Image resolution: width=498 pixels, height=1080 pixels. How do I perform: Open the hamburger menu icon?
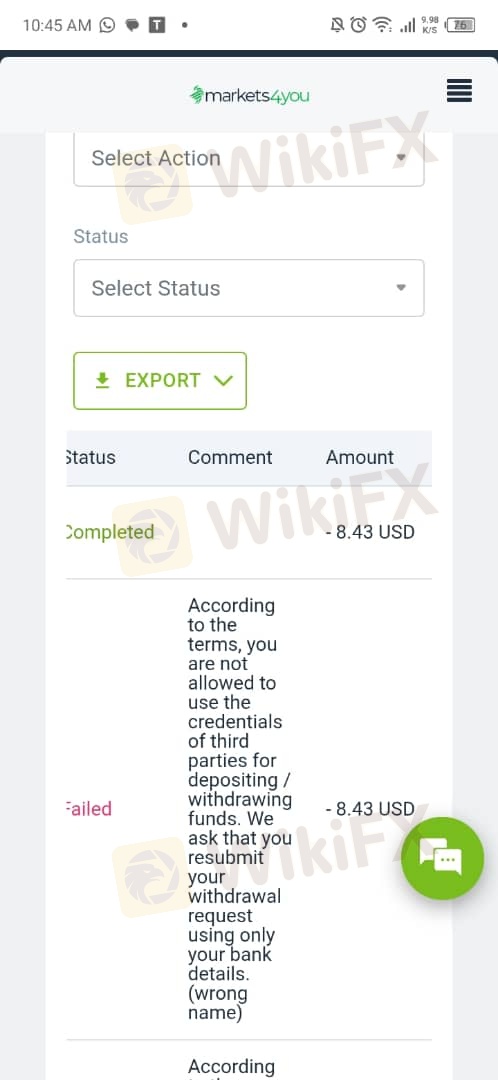point(459,91)
